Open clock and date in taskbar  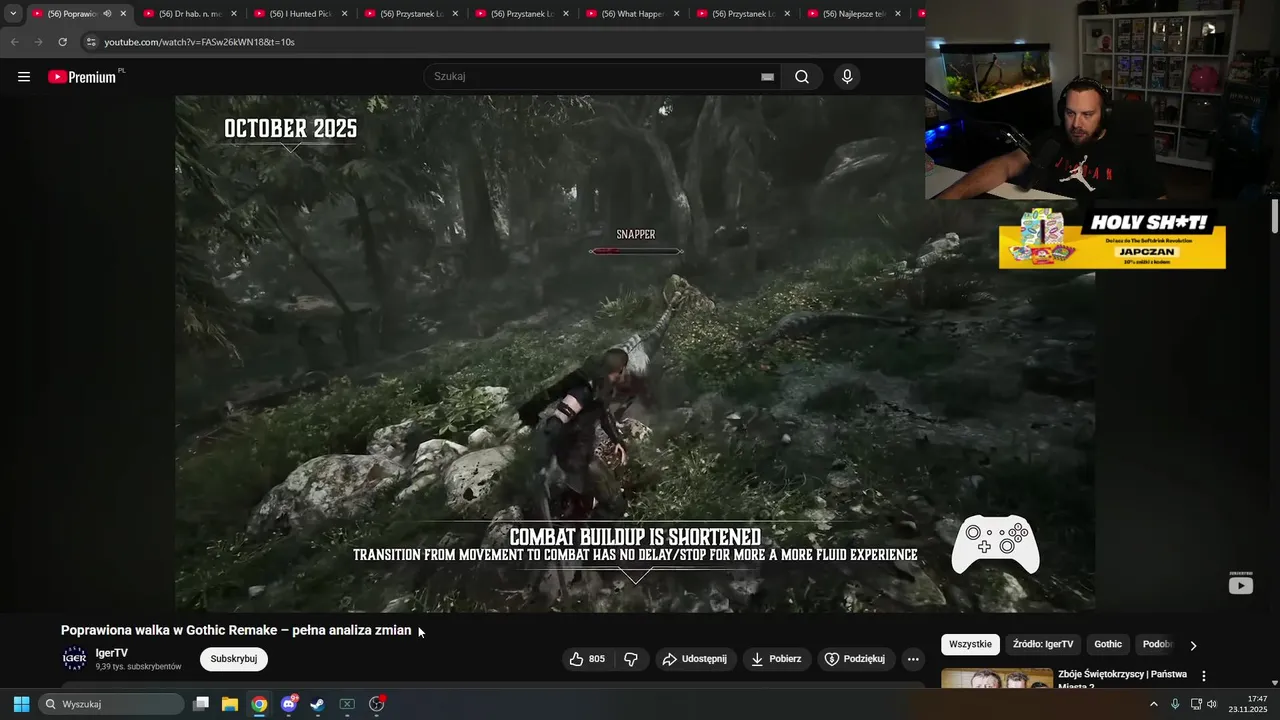pos(1249,704)
